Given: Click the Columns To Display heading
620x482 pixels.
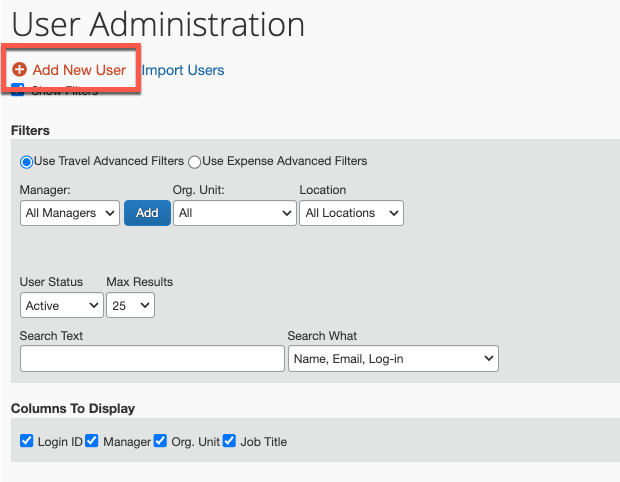Looking at the screenshot, I should (x=73, y=408).
